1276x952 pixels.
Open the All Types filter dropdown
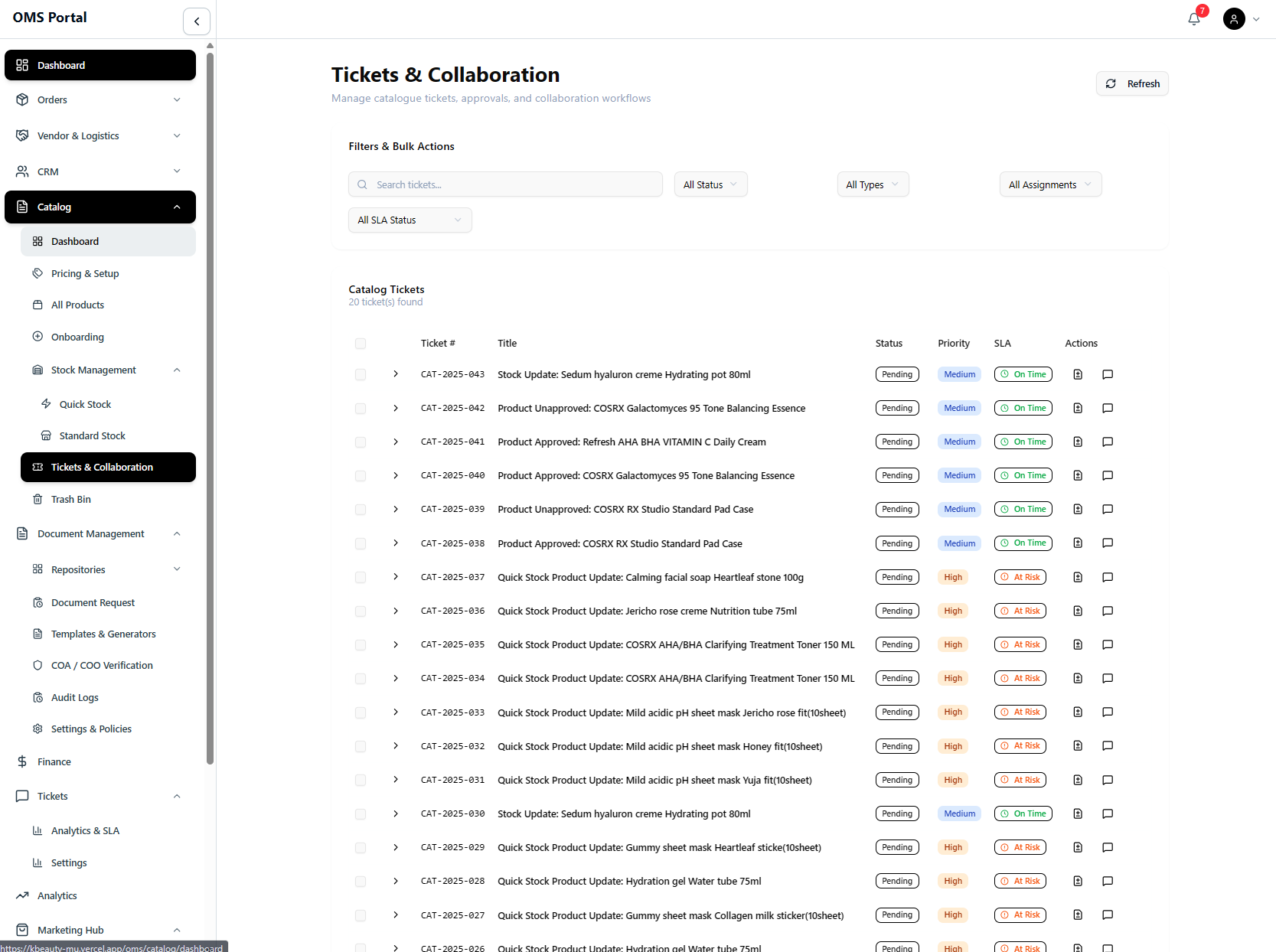(873, 184)
